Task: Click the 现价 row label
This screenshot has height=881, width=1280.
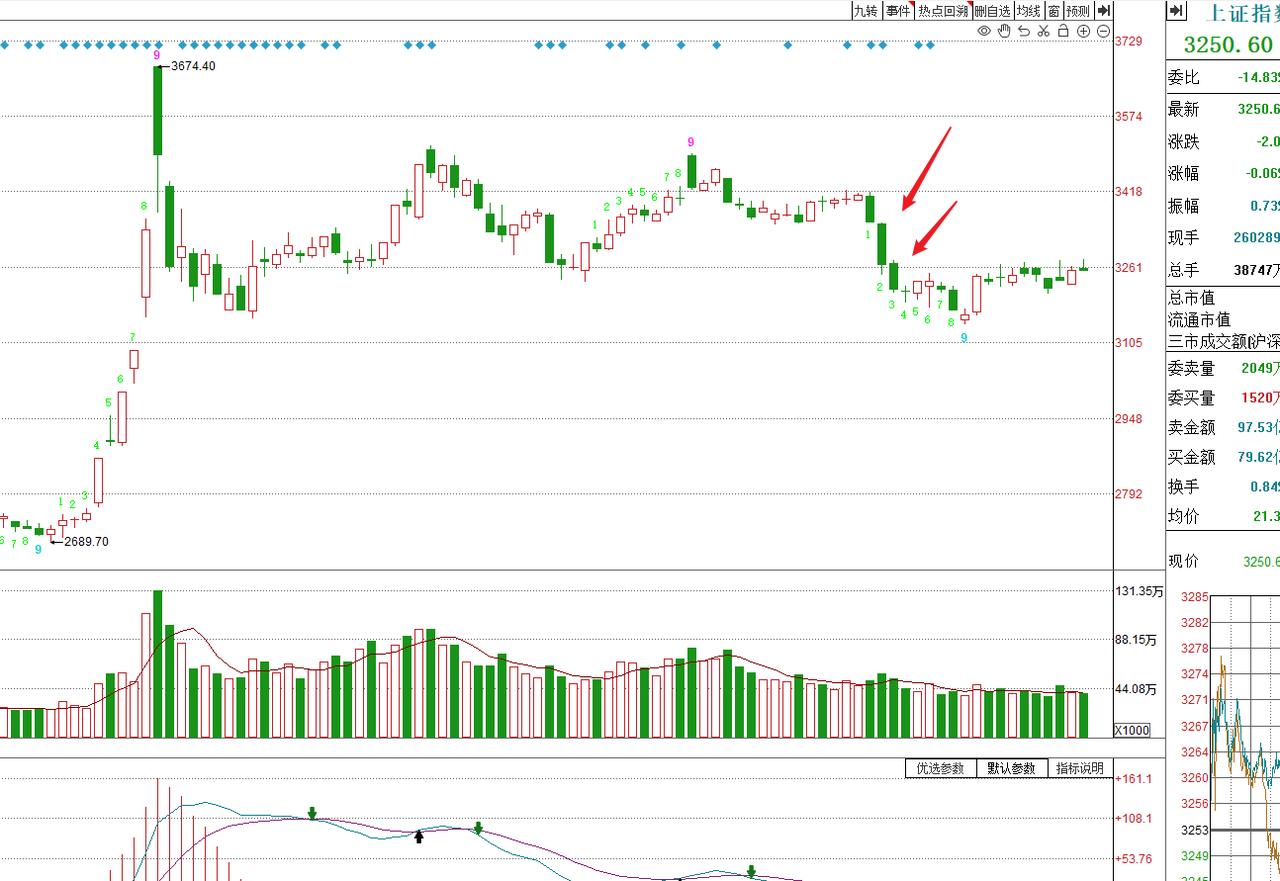Action: coord(1184,562)
